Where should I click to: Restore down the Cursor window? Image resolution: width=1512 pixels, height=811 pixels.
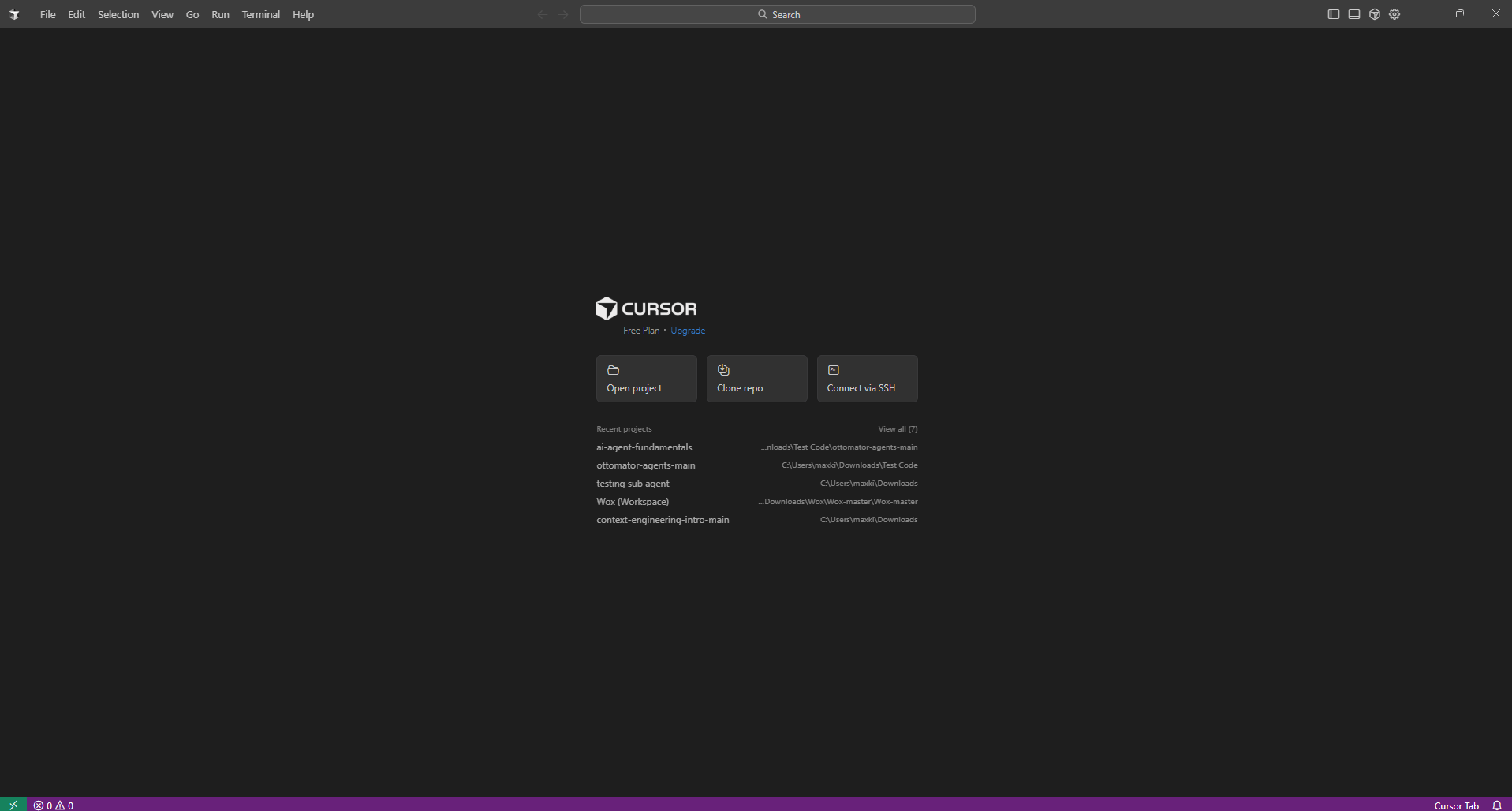pos(1460,14)
